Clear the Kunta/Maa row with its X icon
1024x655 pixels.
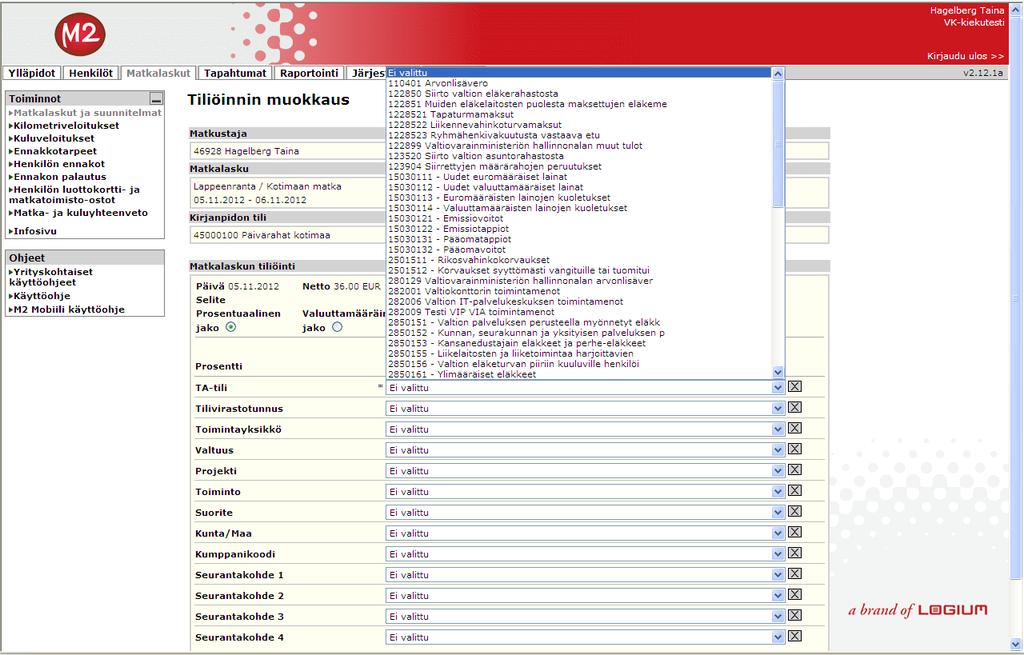point(795,532)
